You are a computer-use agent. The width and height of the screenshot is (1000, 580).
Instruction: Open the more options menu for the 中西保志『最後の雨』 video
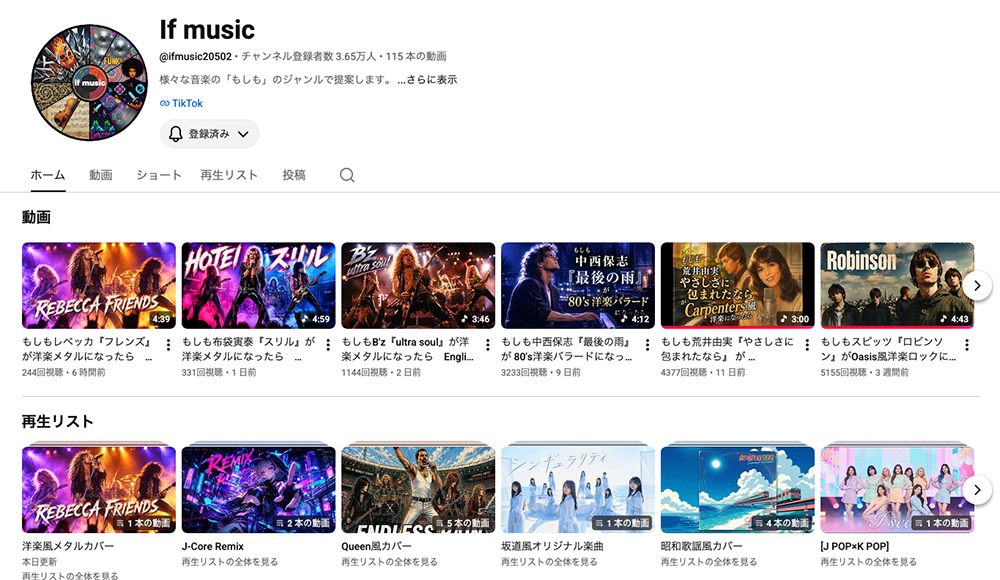(x=647, y=345)
